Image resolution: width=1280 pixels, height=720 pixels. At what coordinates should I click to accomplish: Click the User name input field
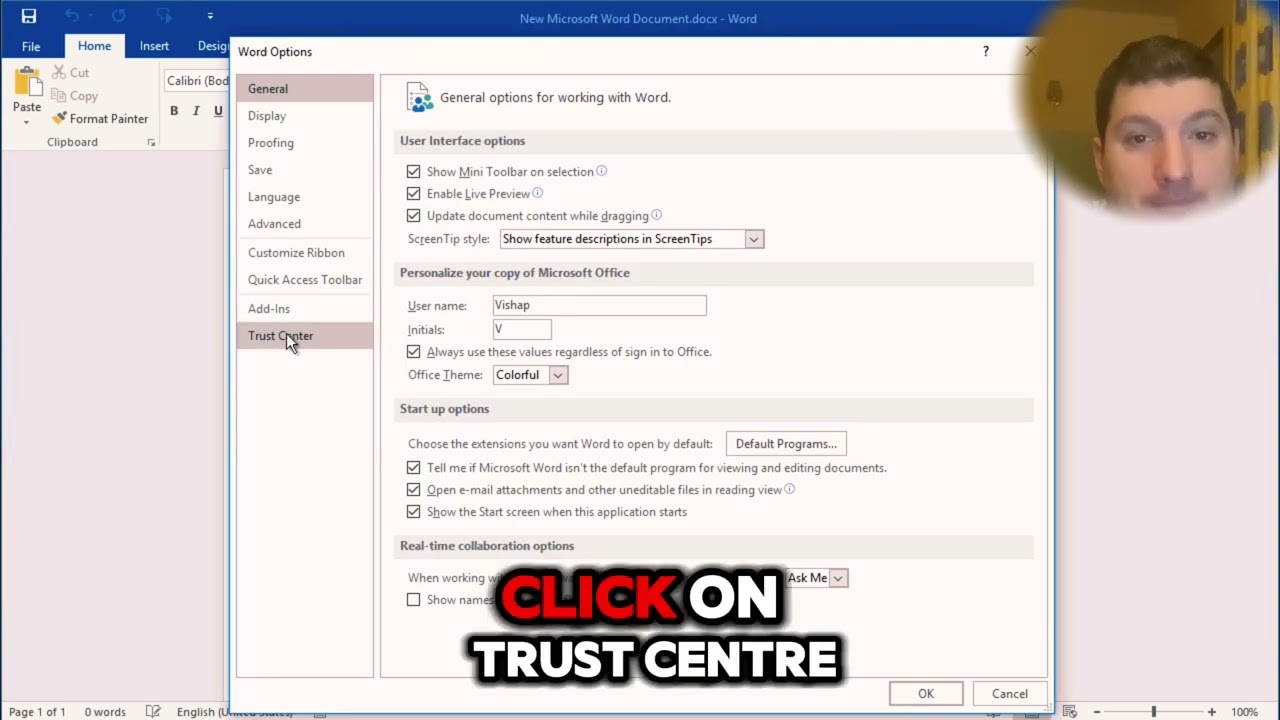pyautogui.click(x=599, y=306)
